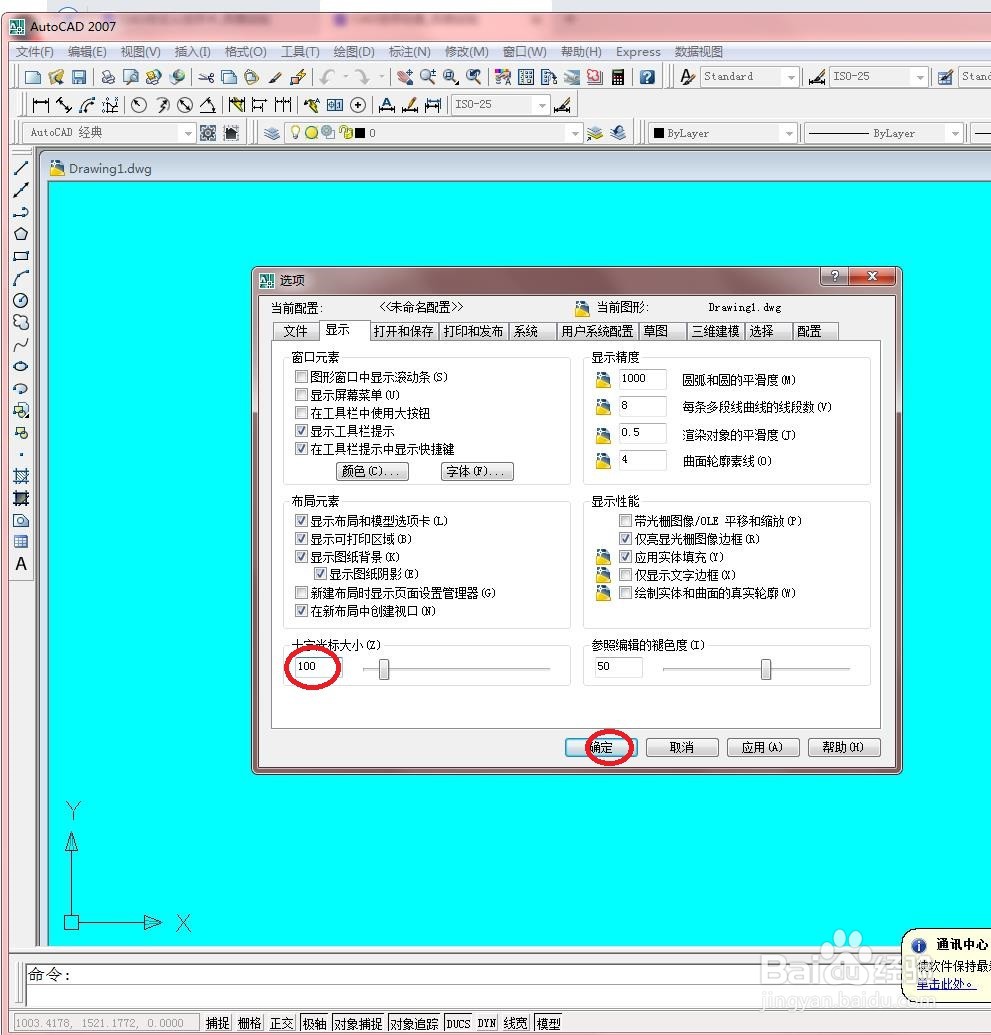Viewport: 991px width, 1035px height.
Task: Click the 帮助(H) button in options dialog
Action: point(844,747)
